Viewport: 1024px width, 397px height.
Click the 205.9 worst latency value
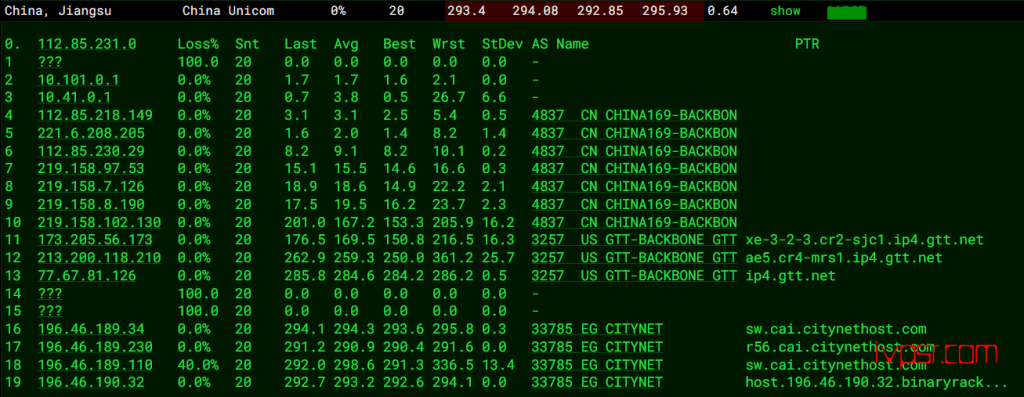coord(453,222)
